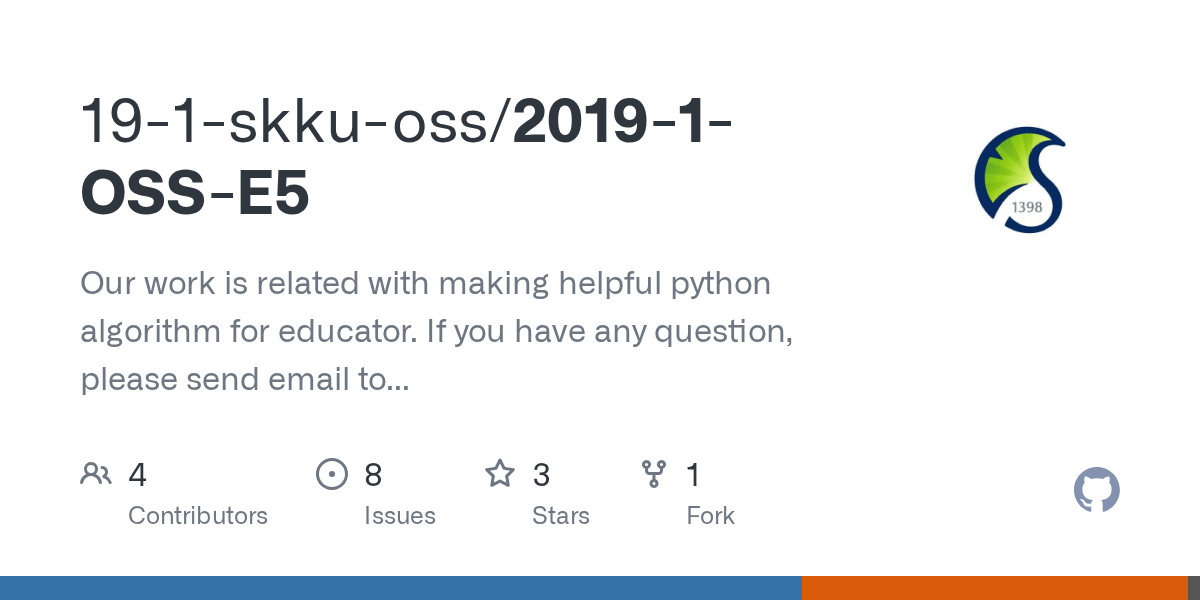
Task: Click the stars count number 3
Action: (541, 475)
